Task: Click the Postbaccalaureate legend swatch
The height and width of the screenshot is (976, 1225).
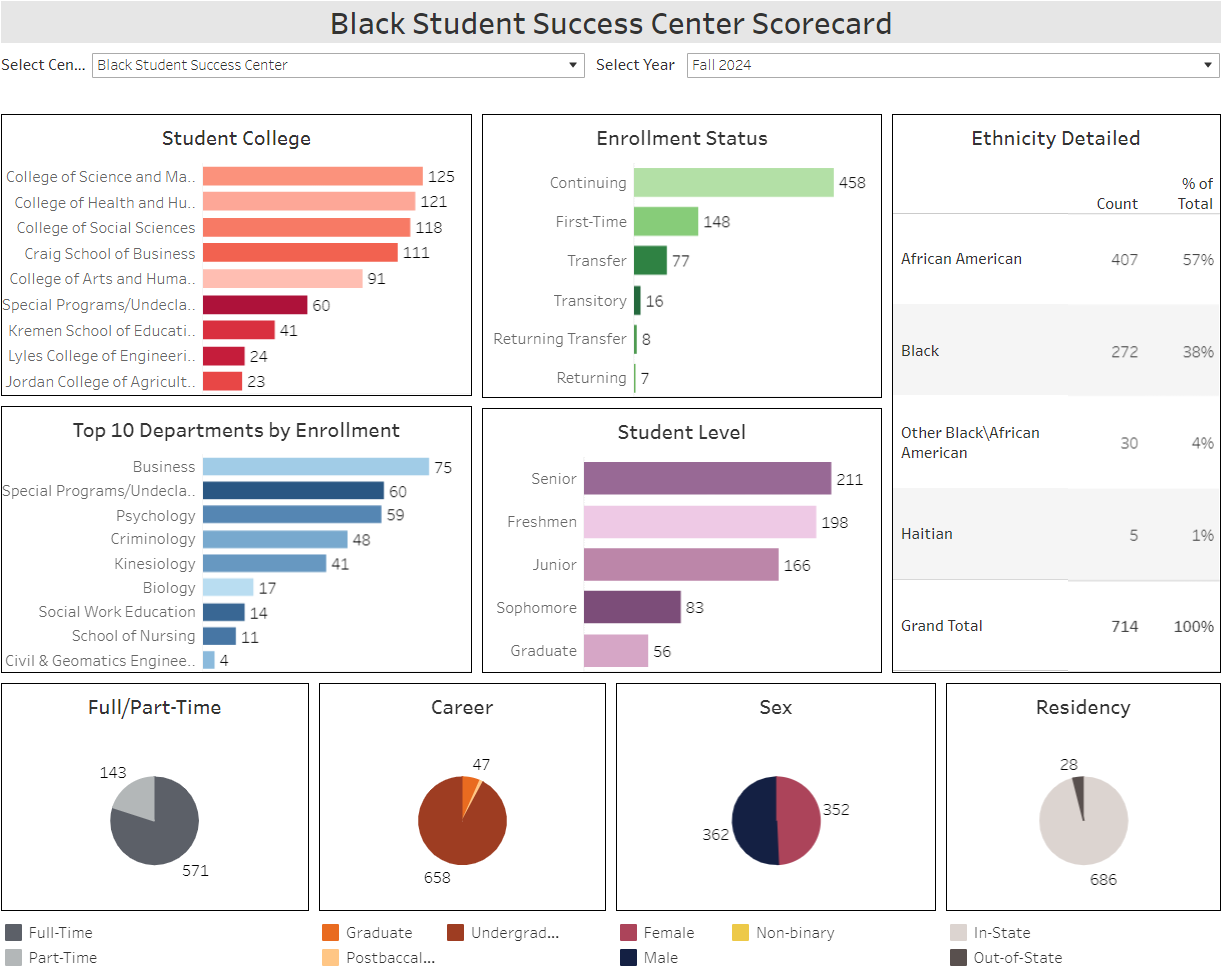Action: point(330,958)
